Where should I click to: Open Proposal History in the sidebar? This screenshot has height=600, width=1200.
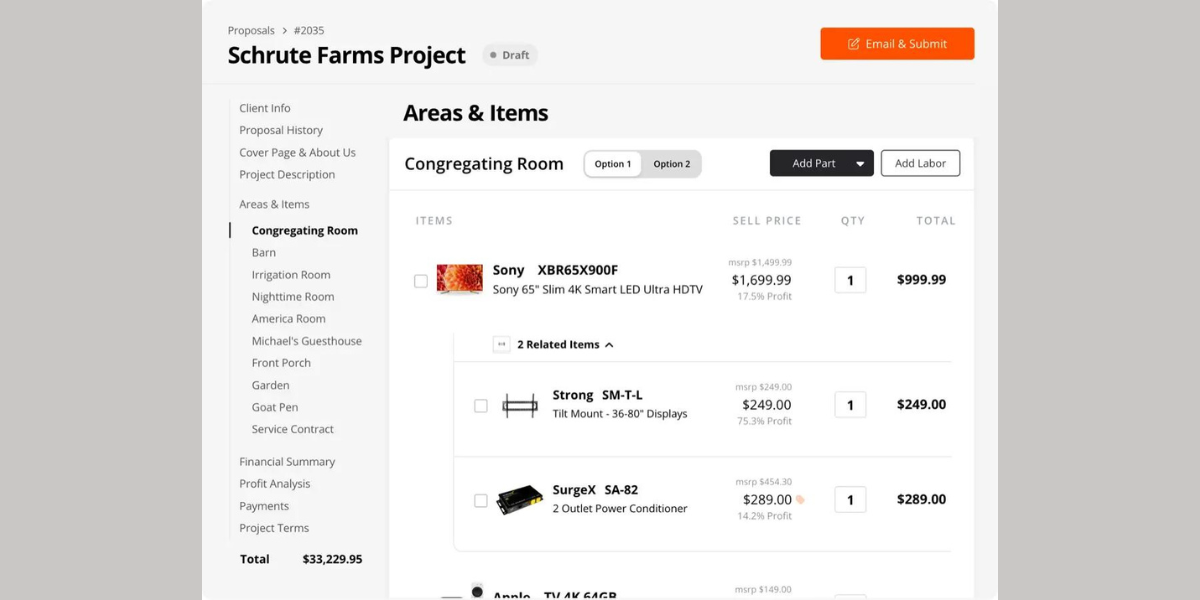pos(281,130)
